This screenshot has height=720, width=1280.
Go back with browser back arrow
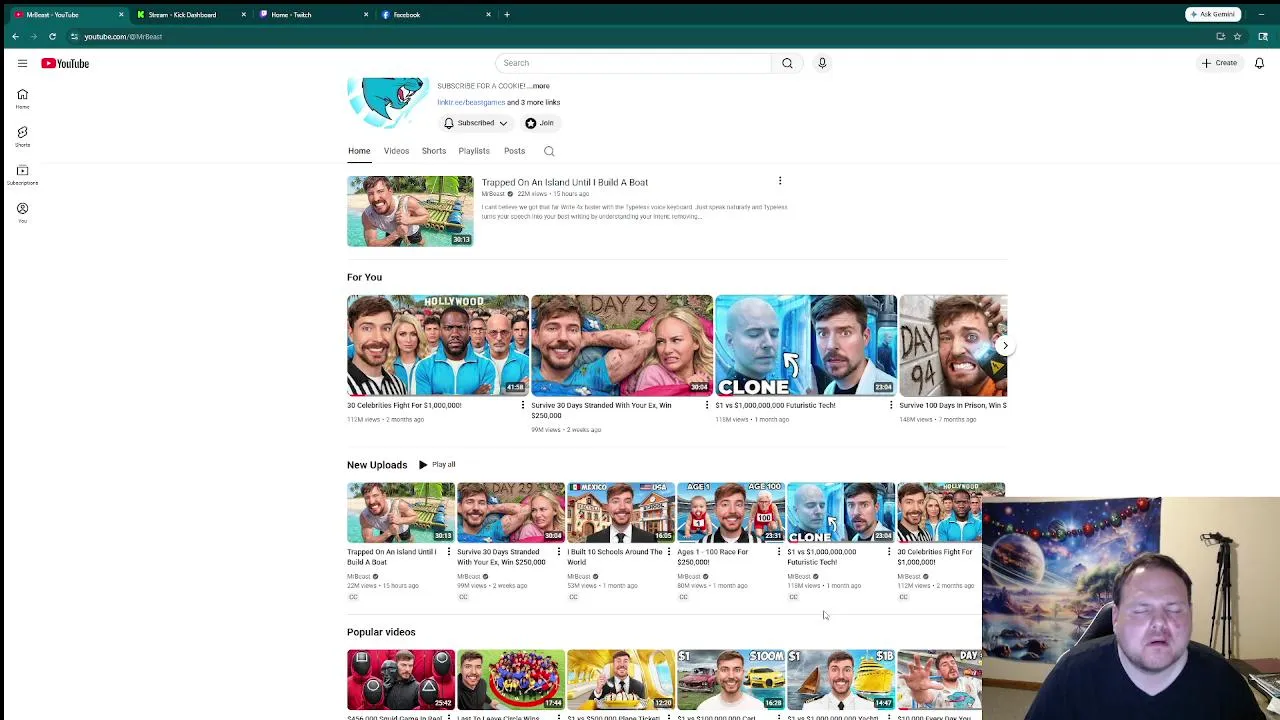point(15,37)
